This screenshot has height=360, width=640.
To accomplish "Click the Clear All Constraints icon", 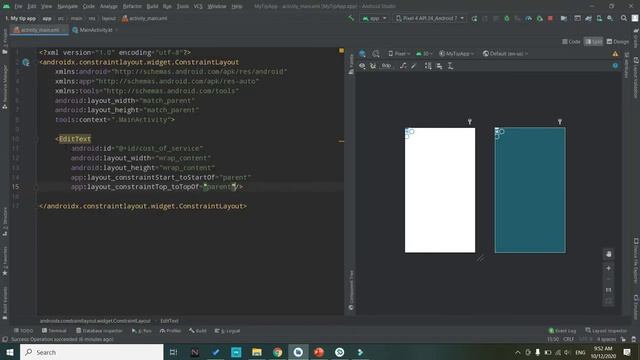I will click(403, 66).
